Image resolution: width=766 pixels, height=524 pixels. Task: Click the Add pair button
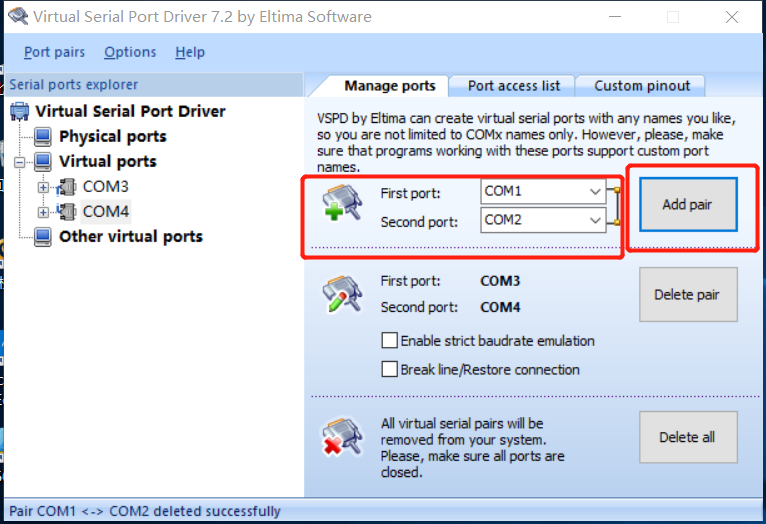688,205
